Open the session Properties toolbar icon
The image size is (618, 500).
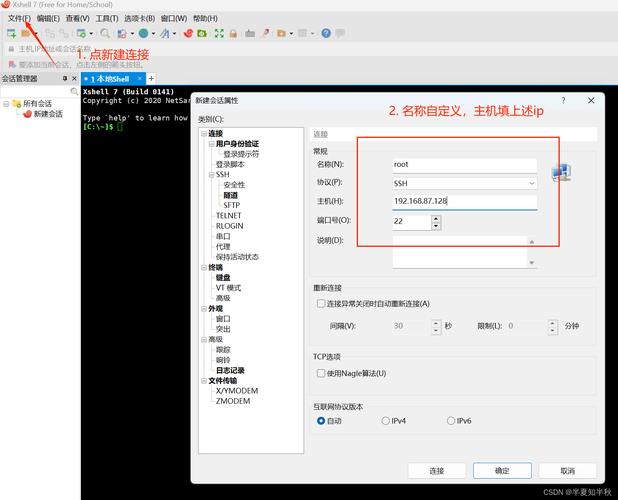(81, 33)
